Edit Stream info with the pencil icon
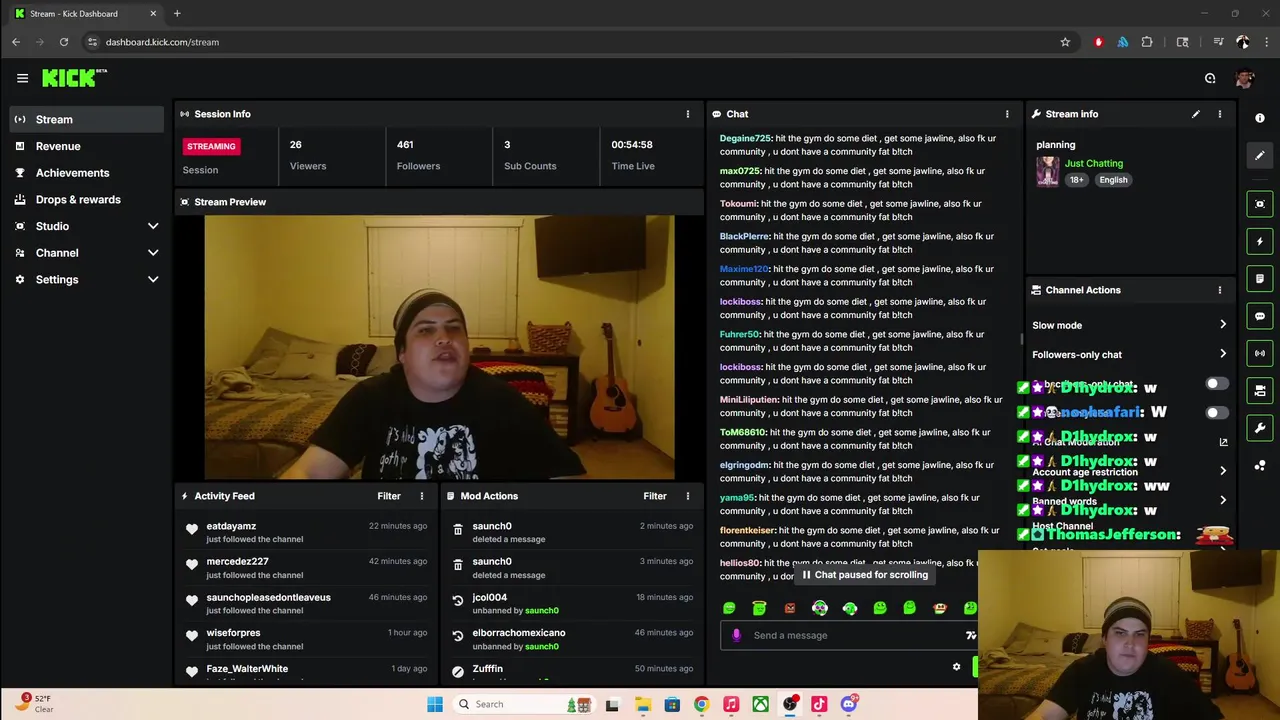 point(1196,114)
